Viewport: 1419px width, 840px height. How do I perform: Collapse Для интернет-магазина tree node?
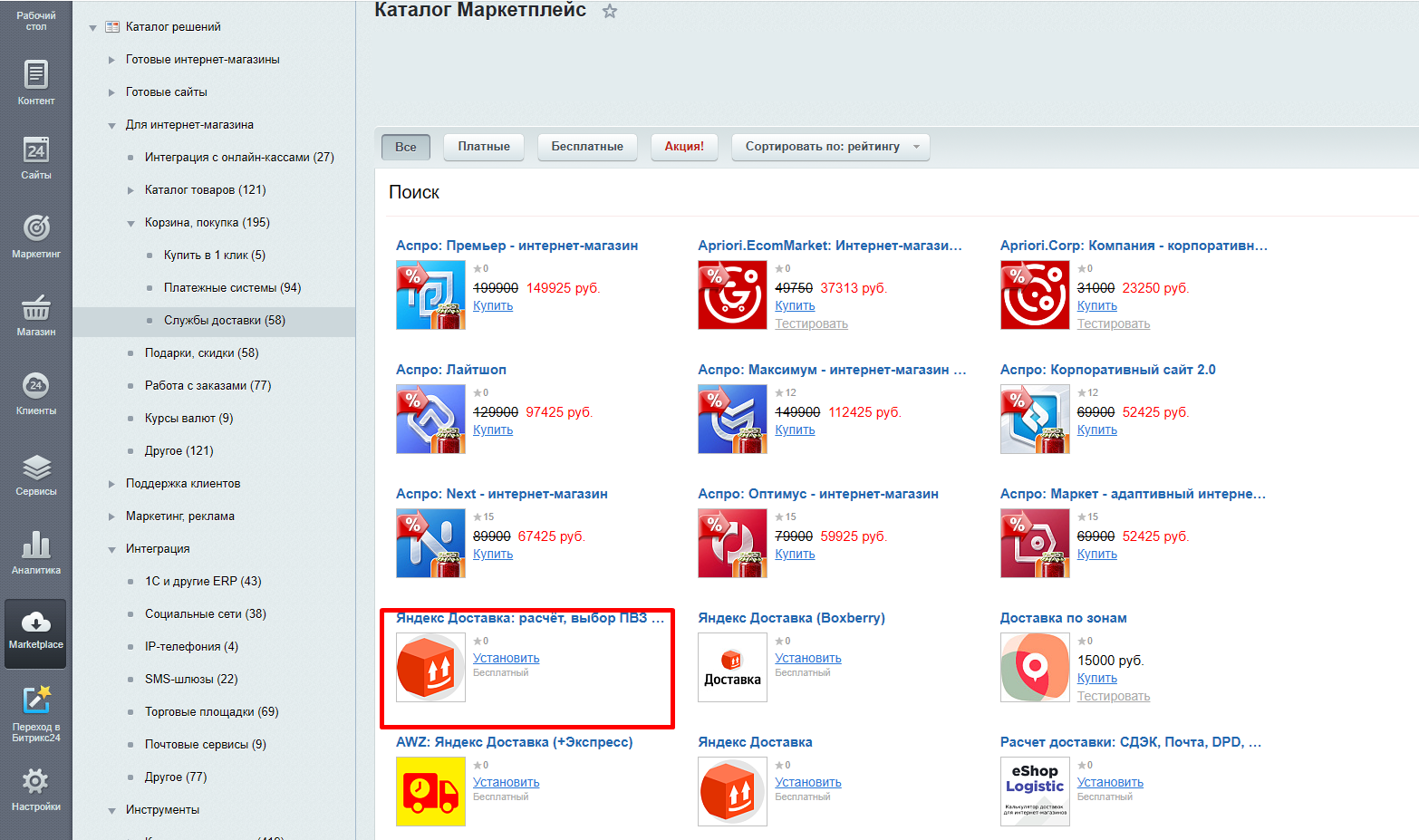[x=111, y=126]
